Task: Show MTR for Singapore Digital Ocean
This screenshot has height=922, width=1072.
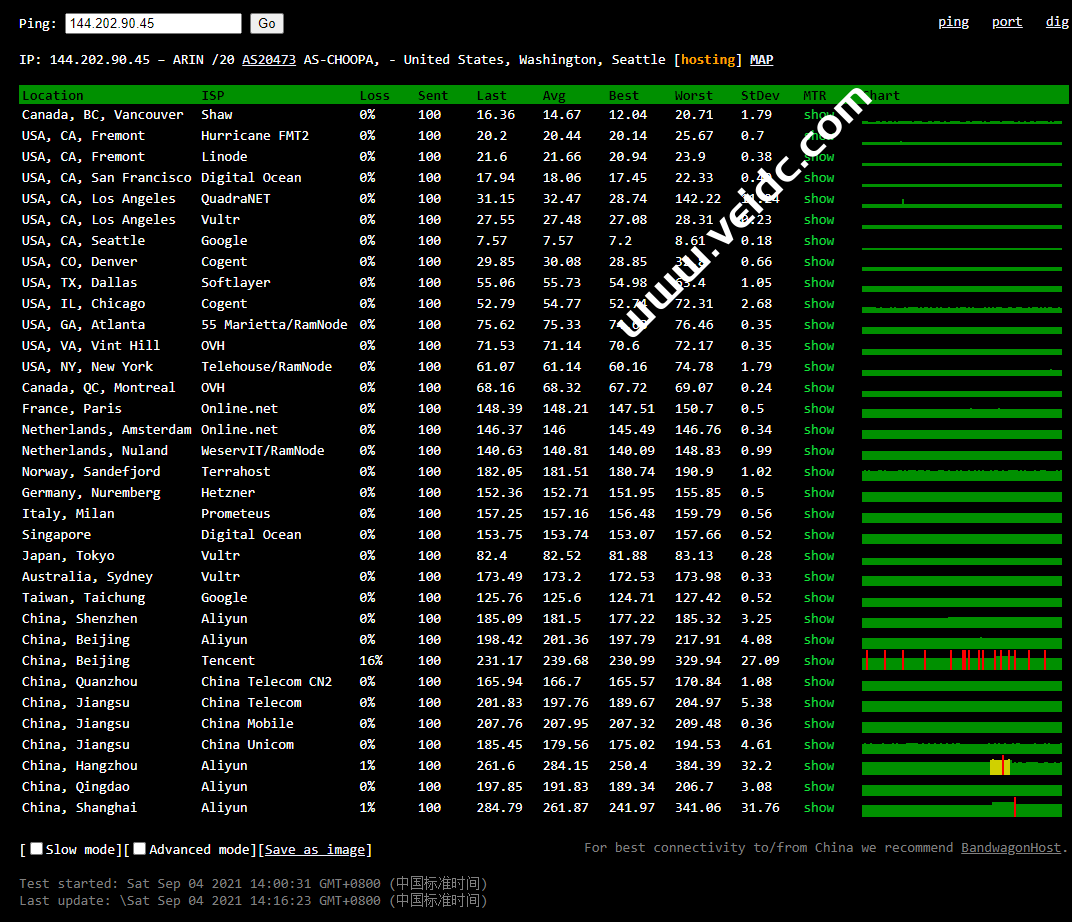Action: click(x=819, y=535)
